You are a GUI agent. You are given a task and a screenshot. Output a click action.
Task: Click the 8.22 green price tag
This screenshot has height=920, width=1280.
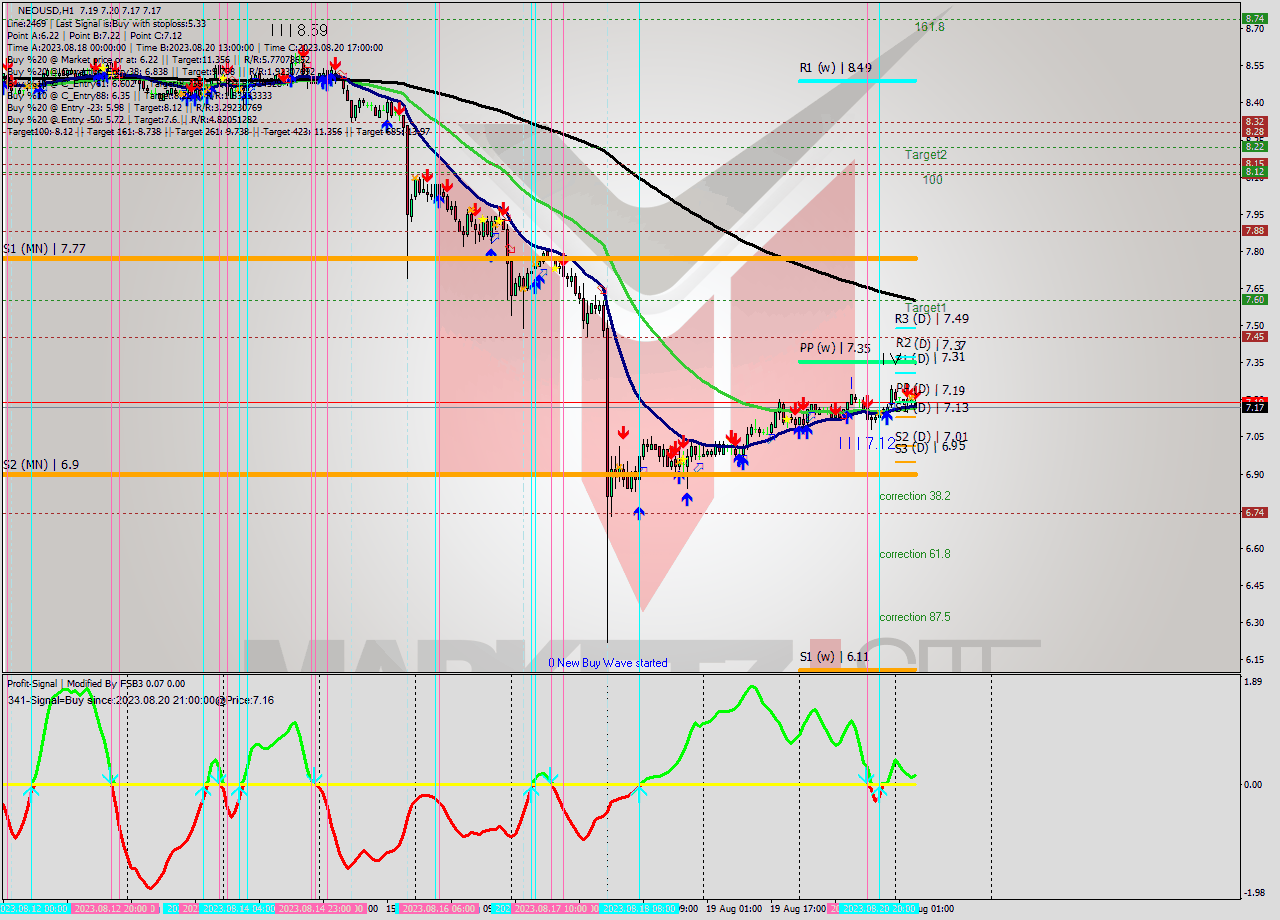coord(1254,146)
